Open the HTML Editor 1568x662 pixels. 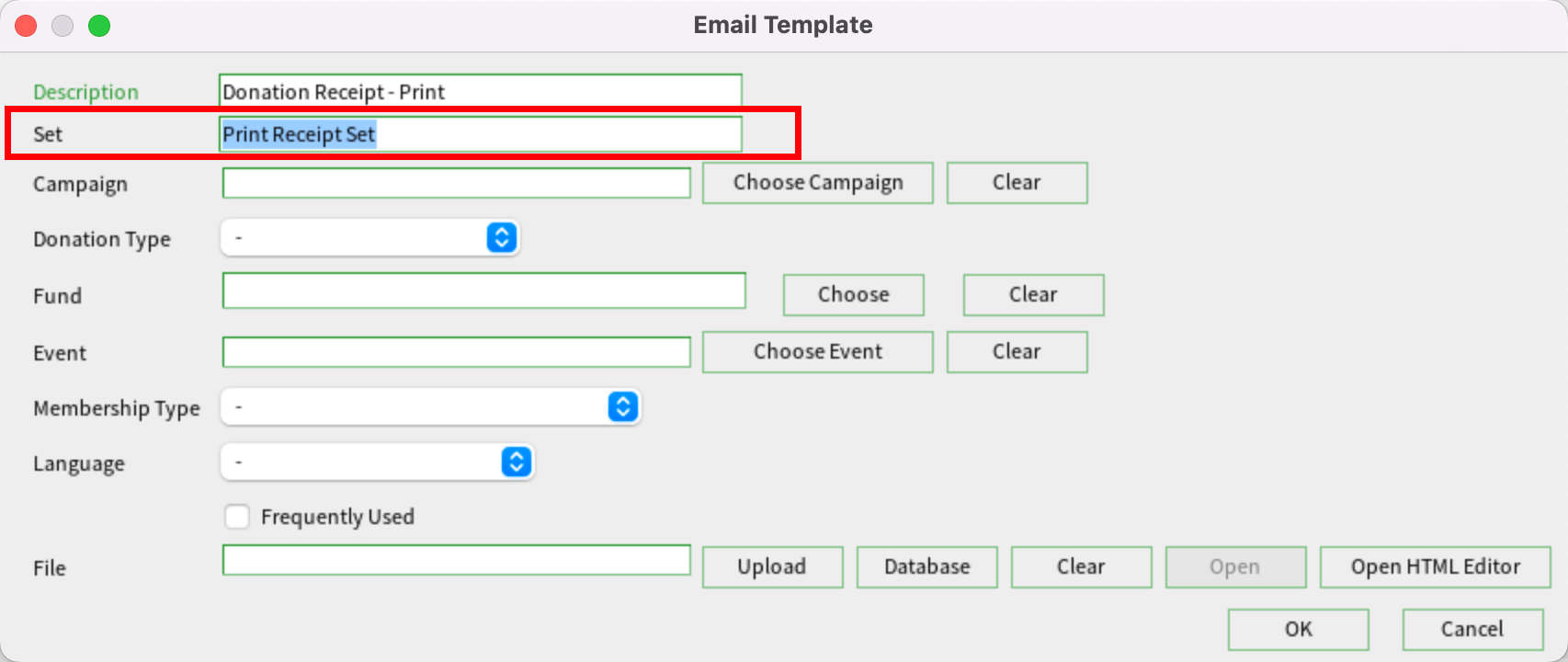click(x=1435, y=566)
